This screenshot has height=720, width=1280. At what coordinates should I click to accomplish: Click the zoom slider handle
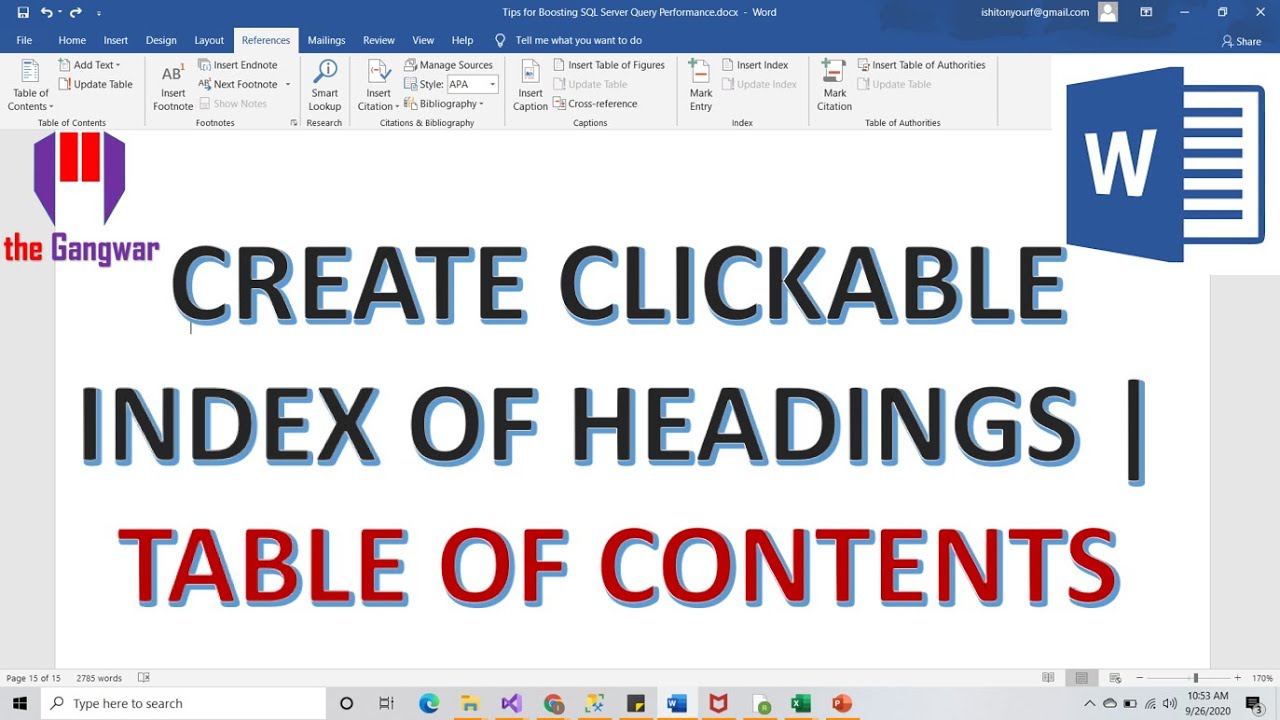1195,678
